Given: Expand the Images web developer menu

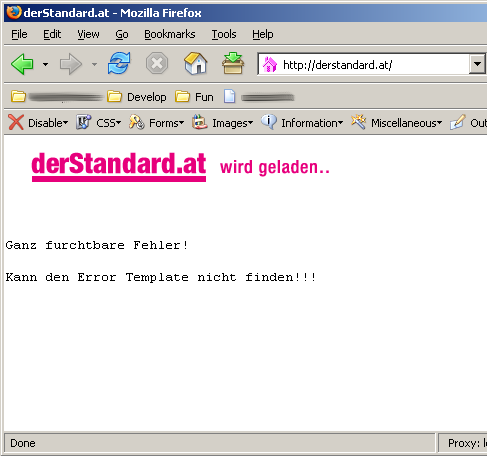Looking at the screenshot, I should [233, 123].
